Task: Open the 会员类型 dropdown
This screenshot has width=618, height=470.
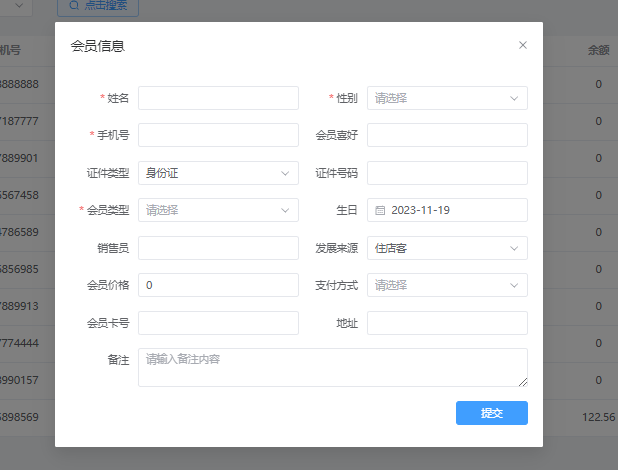Action: click(218, 210)
